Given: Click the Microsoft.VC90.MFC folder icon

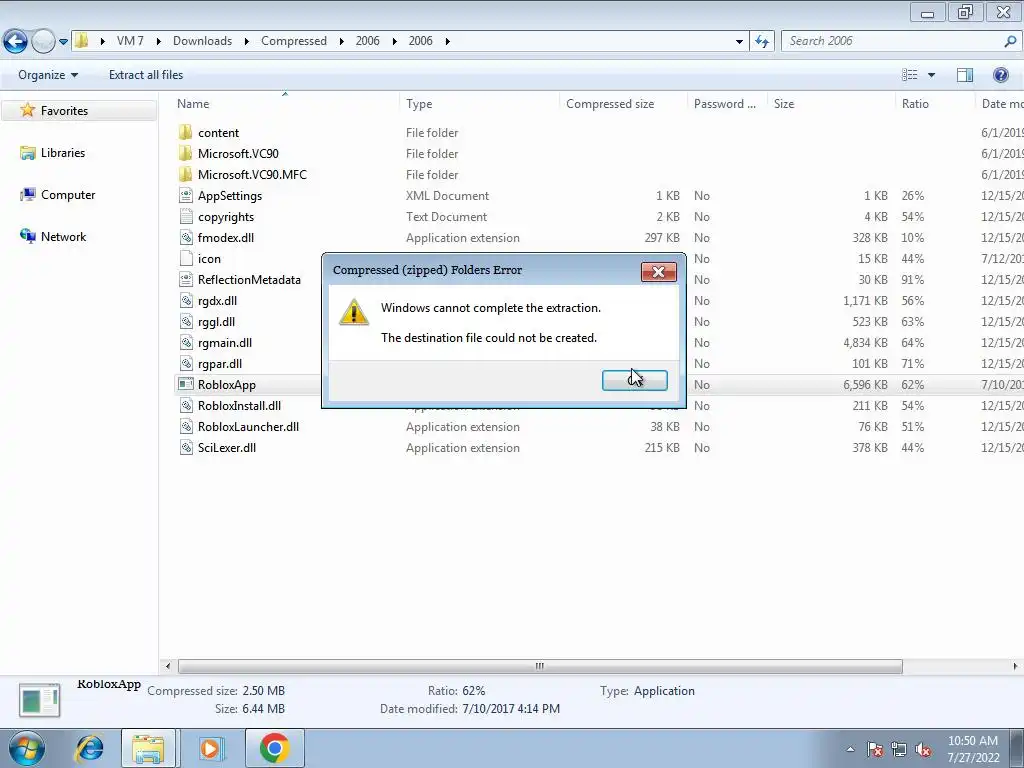Looking at the screenshot, I should pyautogui.click(x=185, y=174).
